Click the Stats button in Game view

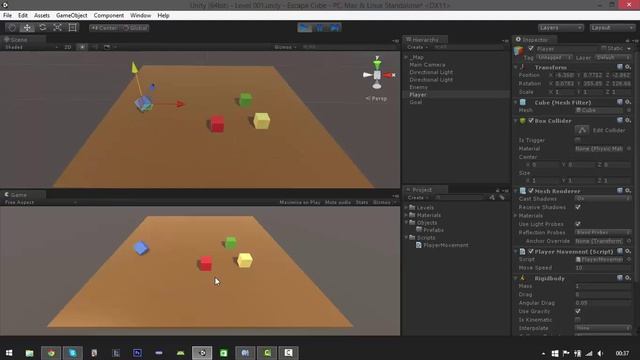[x=362, y=202]
